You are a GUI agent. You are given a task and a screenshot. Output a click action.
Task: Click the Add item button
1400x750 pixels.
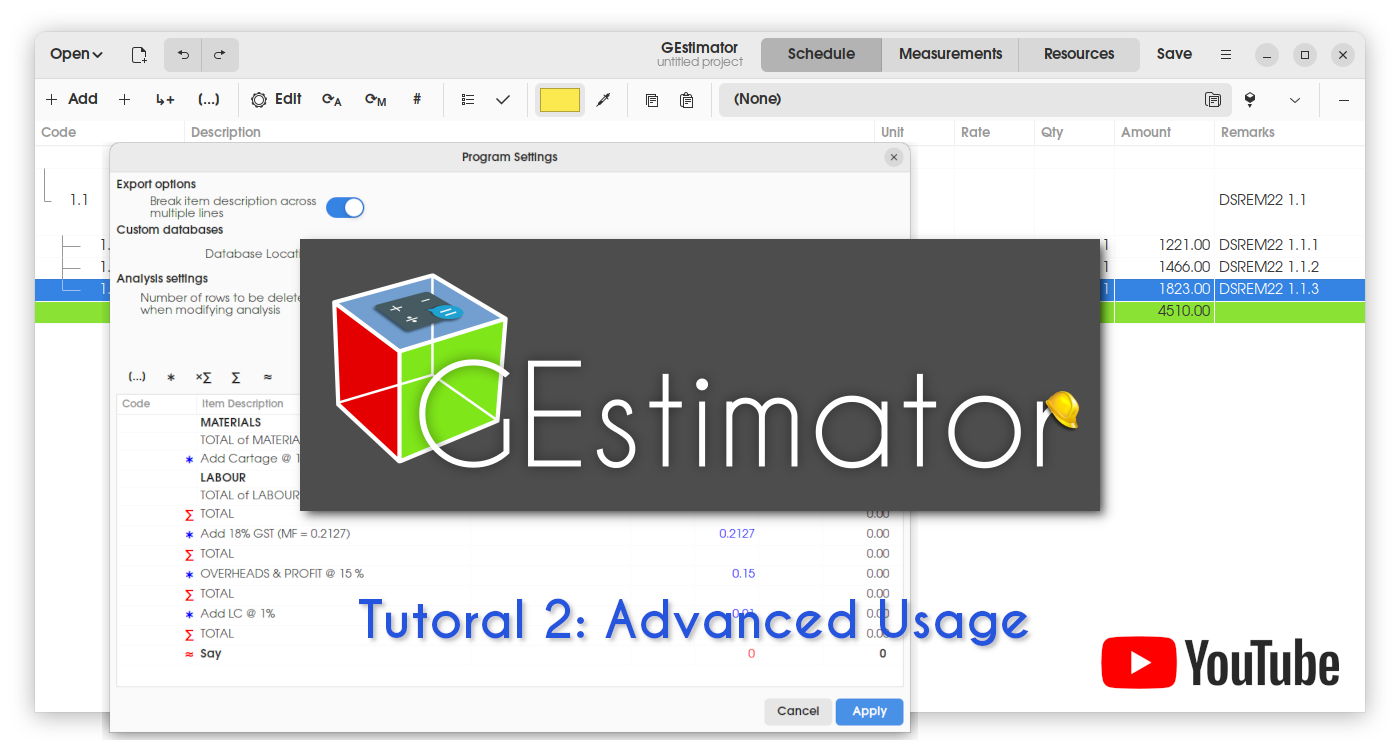[72, 99]
